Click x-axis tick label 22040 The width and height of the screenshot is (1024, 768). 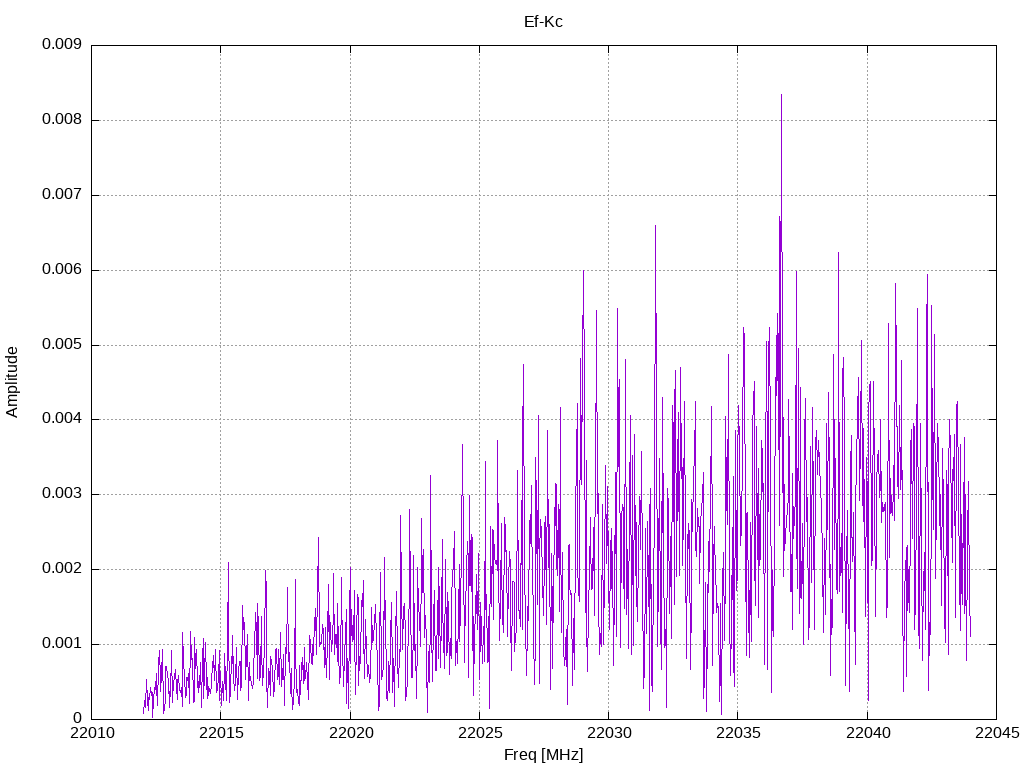coord(867,733)
